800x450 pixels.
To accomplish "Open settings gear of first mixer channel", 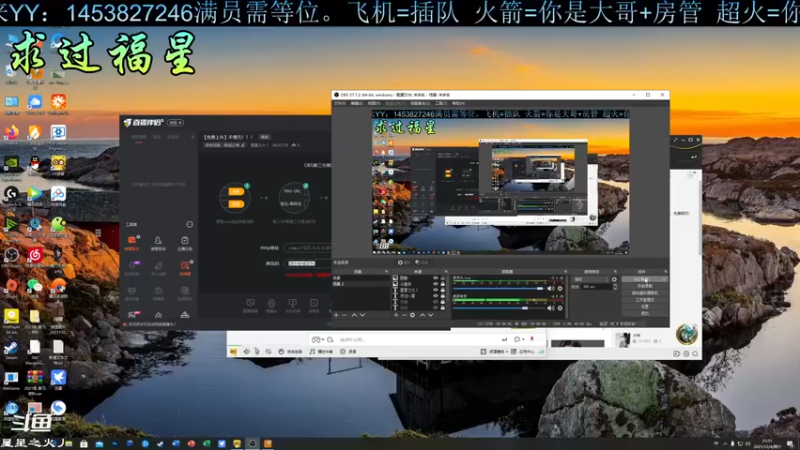I will 560,288.
